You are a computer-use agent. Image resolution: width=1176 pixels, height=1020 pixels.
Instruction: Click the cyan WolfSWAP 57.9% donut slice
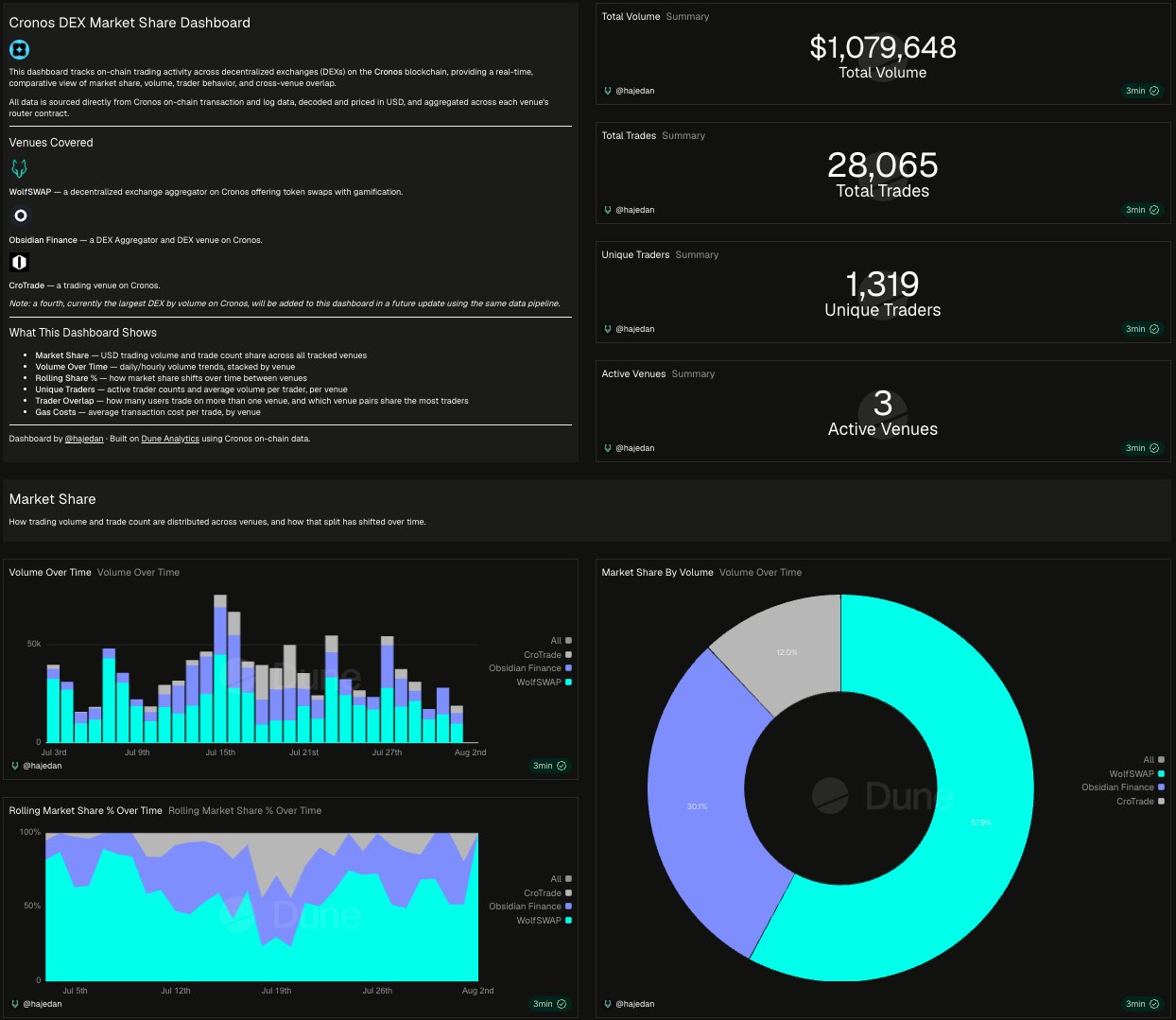point(983,822)
